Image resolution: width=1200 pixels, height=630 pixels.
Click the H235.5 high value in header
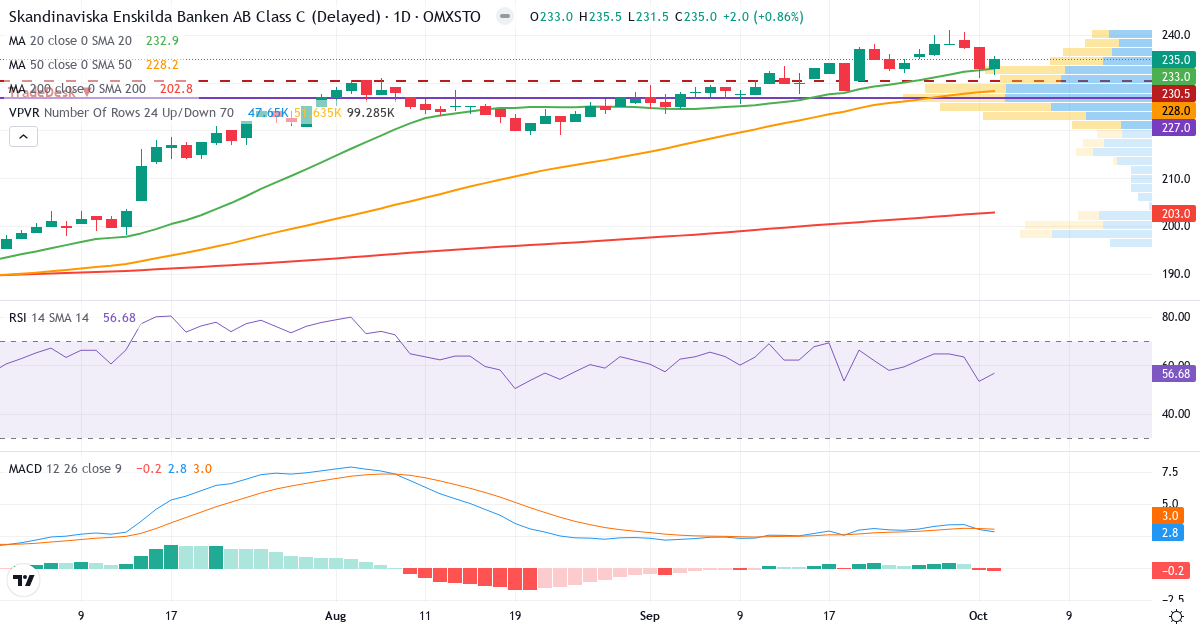(x=599, y=17)
